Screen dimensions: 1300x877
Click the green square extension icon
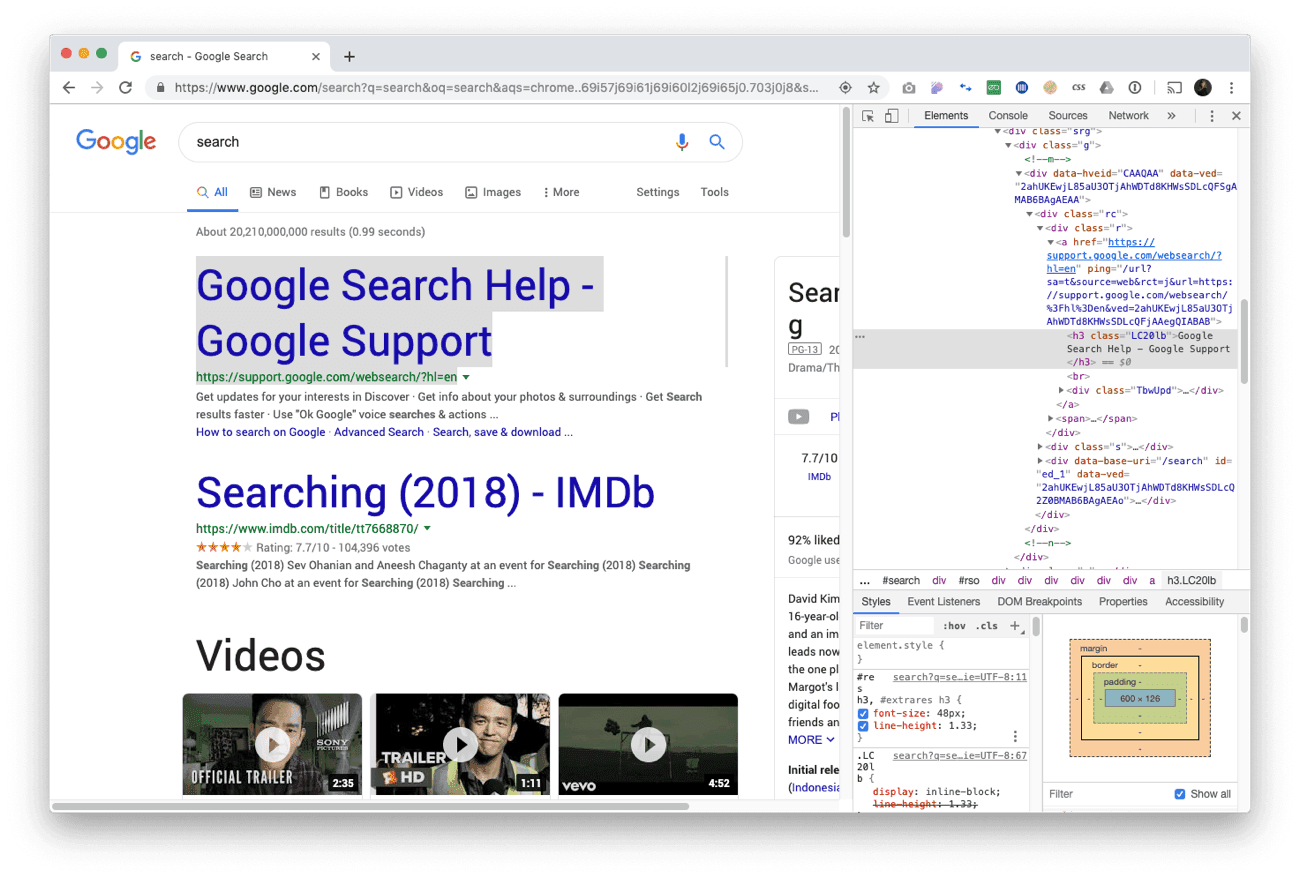point(994,88)
